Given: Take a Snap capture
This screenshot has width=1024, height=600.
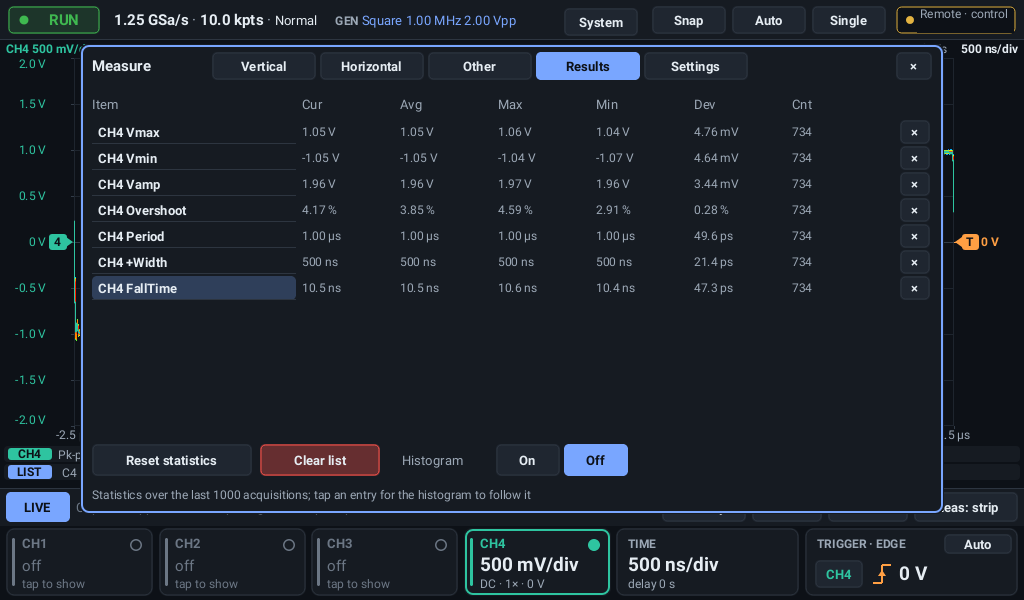Looking at the screenshot, I should tap(688, 21).
